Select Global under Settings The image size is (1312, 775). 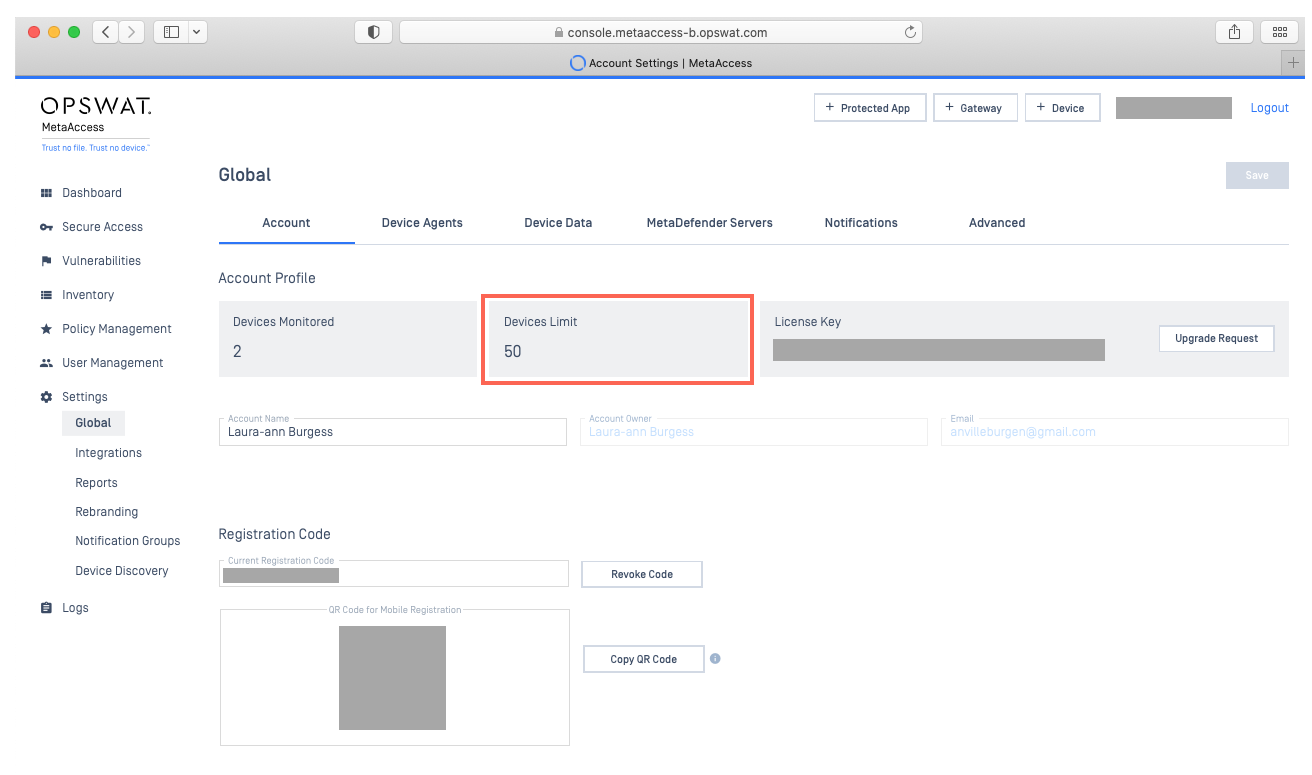click(93, 423)
